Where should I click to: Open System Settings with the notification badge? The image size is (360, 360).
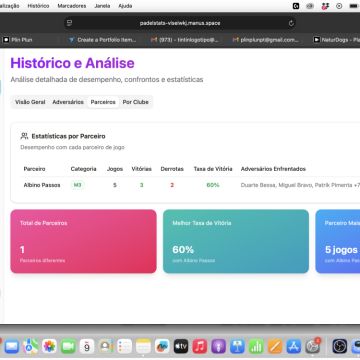[313, 347]
